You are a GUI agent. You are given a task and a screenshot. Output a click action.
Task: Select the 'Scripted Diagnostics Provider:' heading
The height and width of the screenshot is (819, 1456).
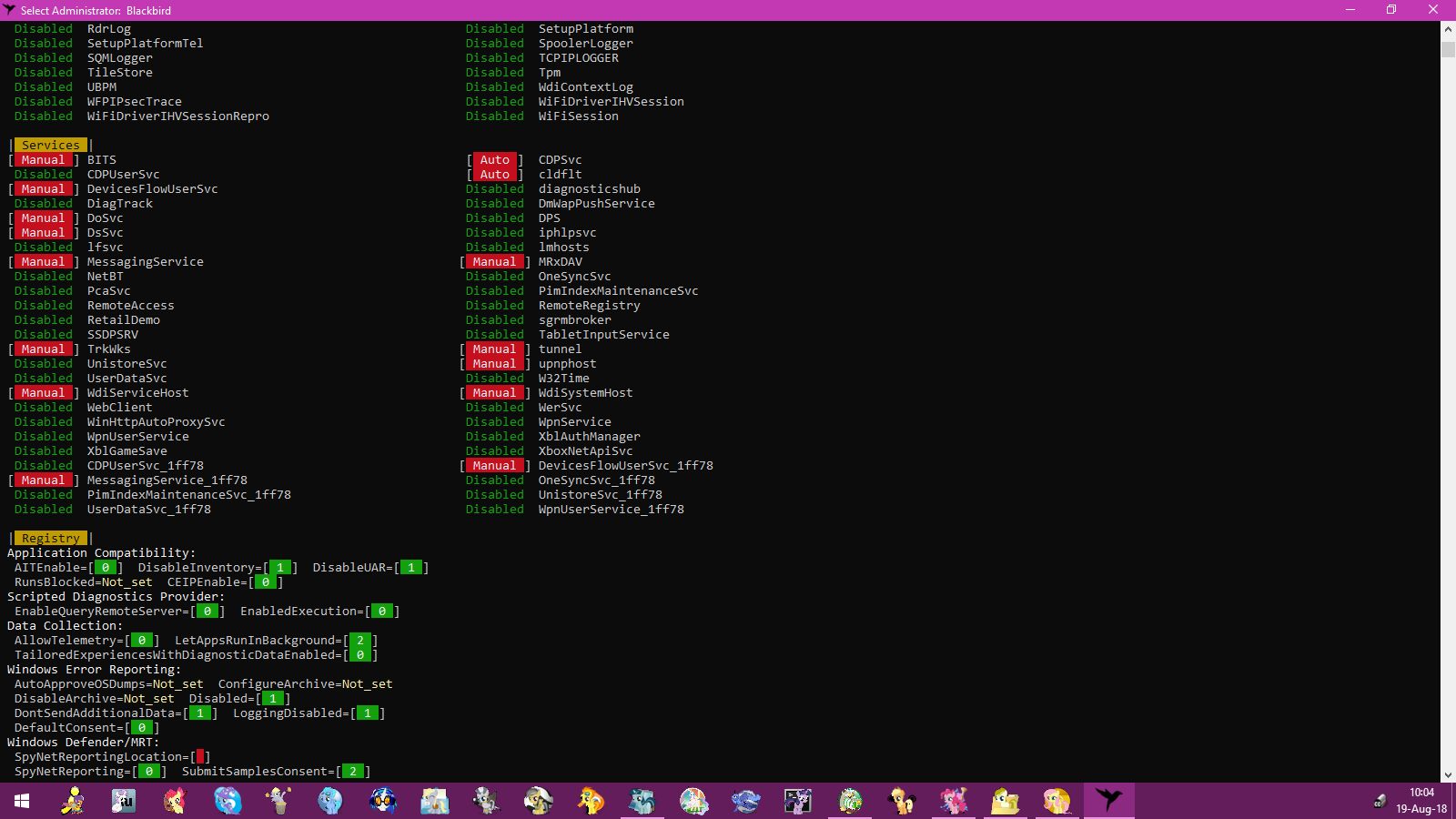tap(116, 596)
